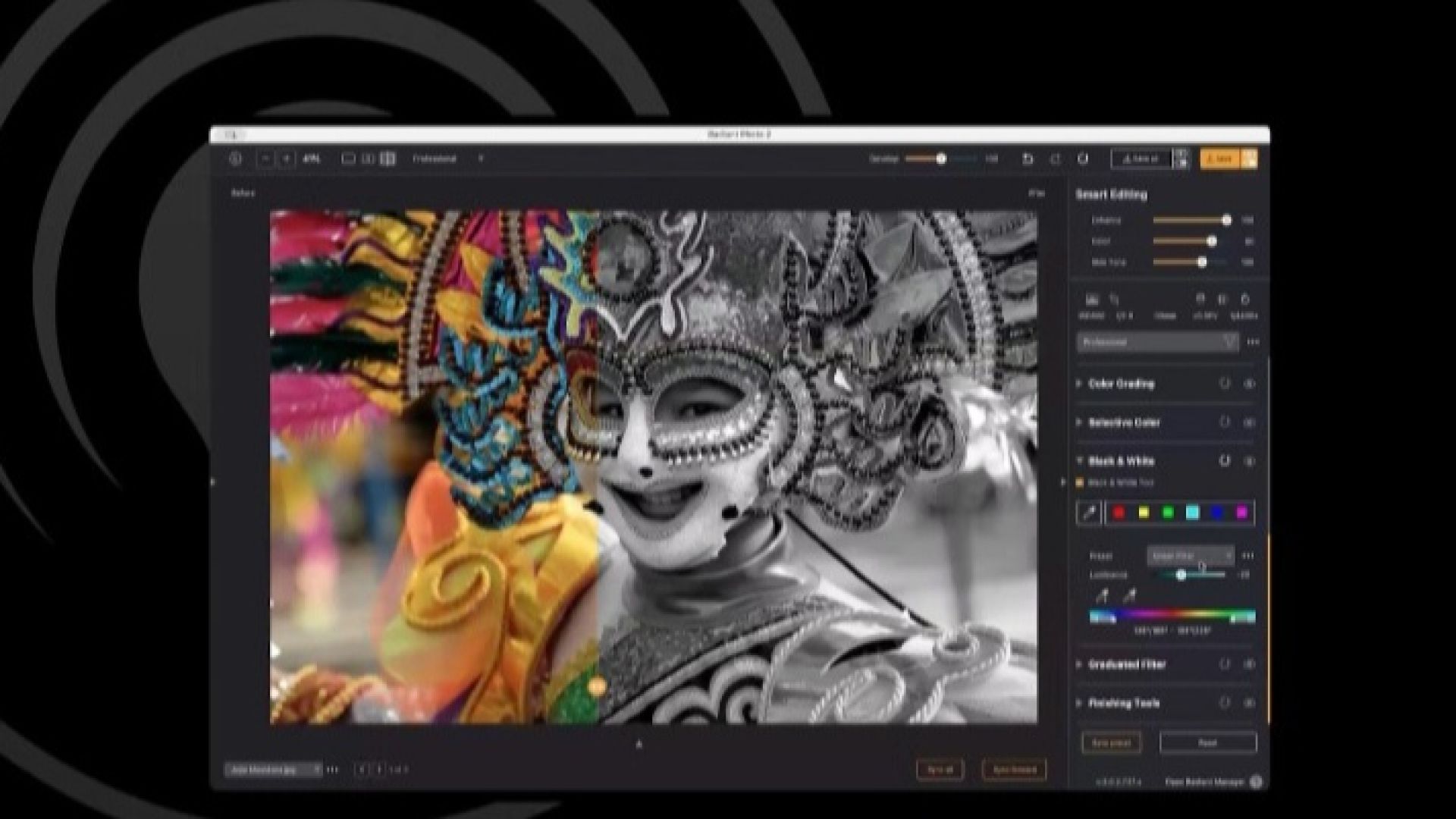The height and width of the screenshot is (819, 1456).
Task: Switch to single image view icon
Action: click(x=348, y=158)
